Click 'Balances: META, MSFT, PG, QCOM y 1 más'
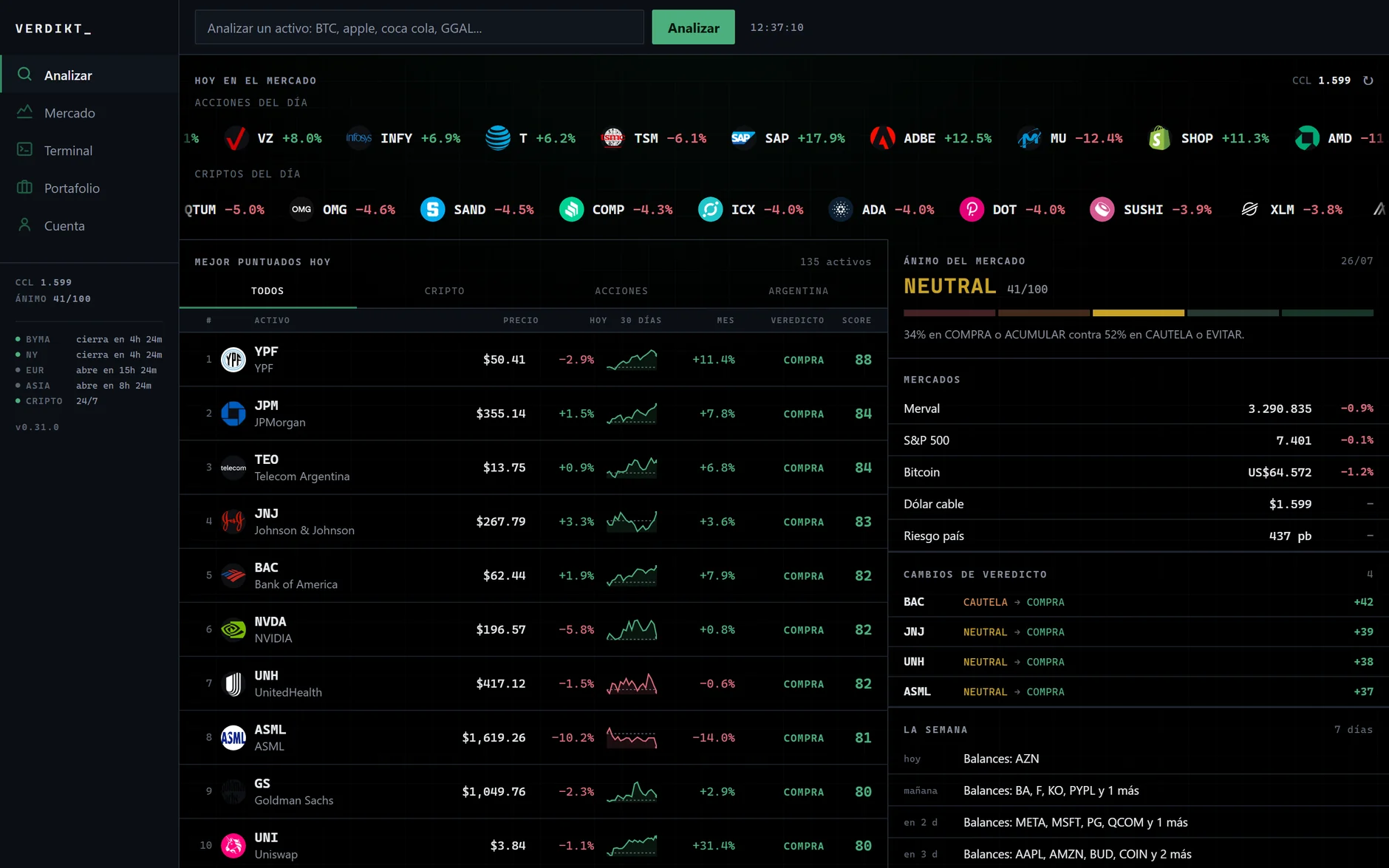Viewport: 1389px width, 868px height. click(1075, 822)
